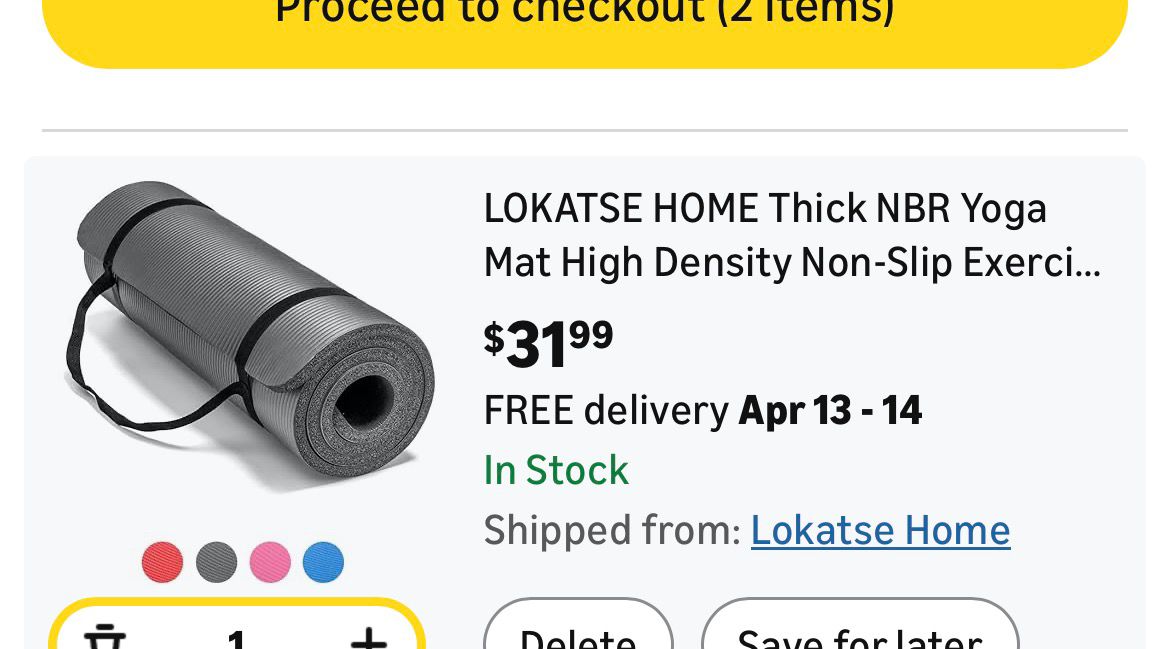
Task: Tap the Apr 13 - 14 delivery date
Action: point(830,411)
